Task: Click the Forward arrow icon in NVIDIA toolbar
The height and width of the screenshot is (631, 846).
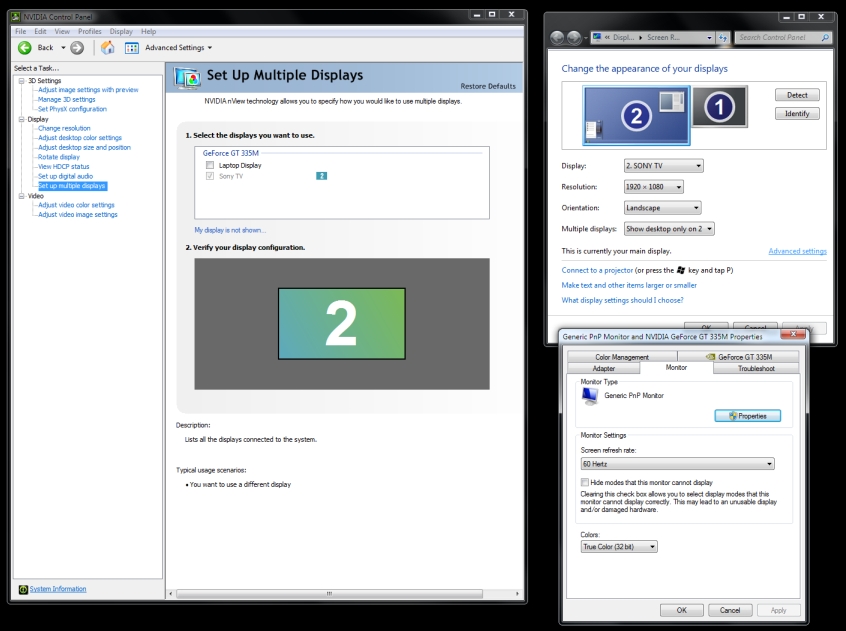Action: 77,48
